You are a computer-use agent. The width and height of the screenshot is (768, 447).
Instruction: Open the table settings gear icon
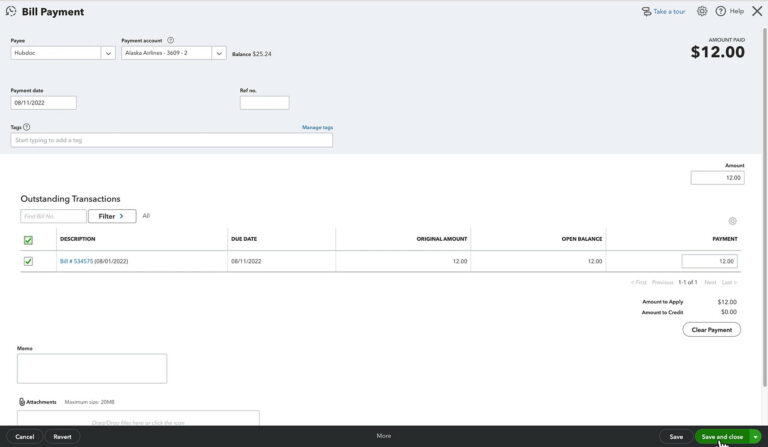(732, 221)
